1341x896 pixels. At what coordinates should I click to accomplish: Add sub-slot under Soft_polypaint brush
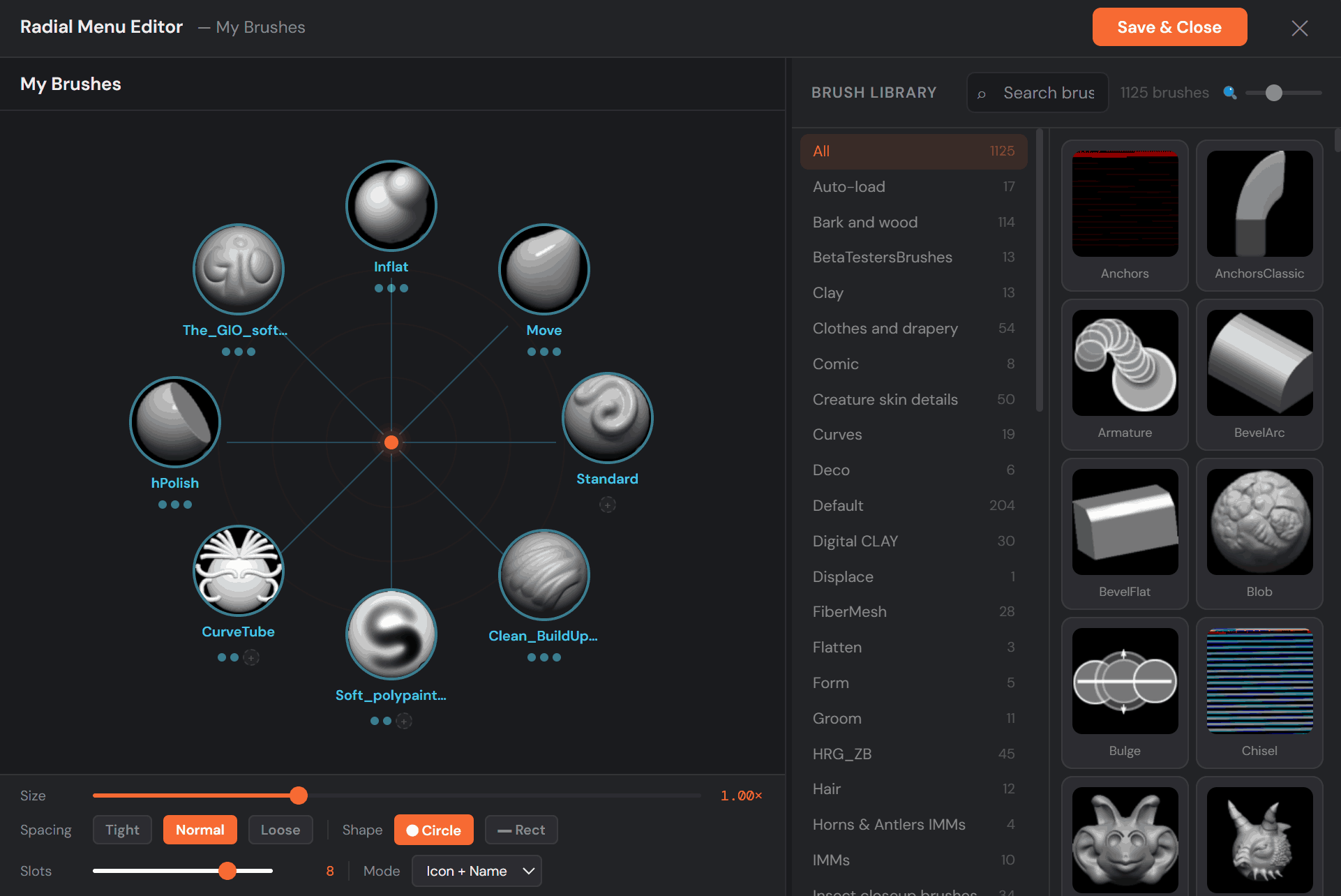point(404,721)
